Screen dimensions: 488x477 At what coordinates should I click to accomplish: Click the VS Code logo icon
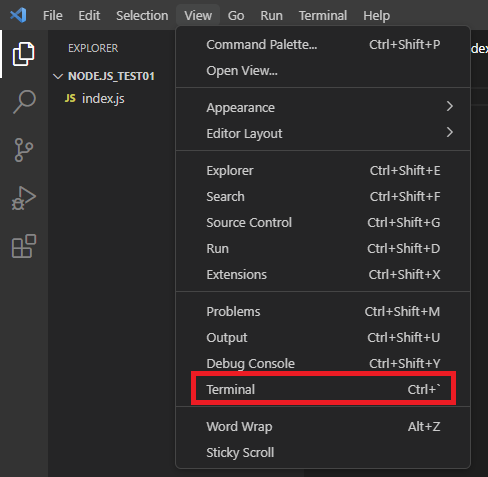(18, 15)
